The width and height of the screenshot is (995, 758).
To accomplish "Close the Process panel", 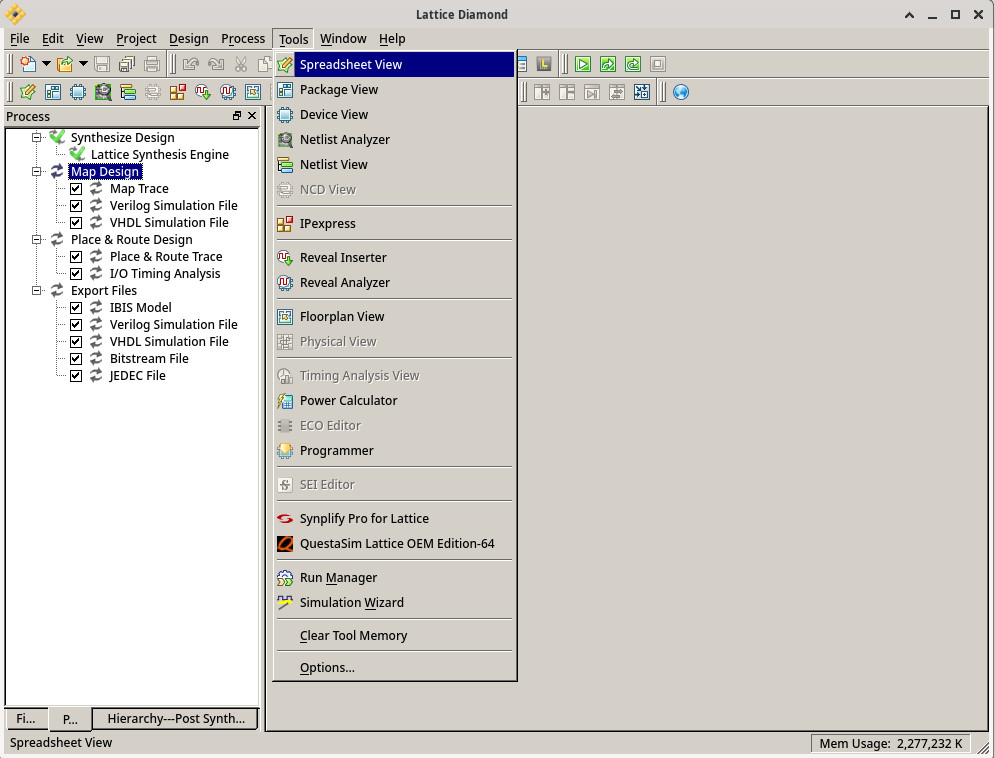I will [252, 115].
